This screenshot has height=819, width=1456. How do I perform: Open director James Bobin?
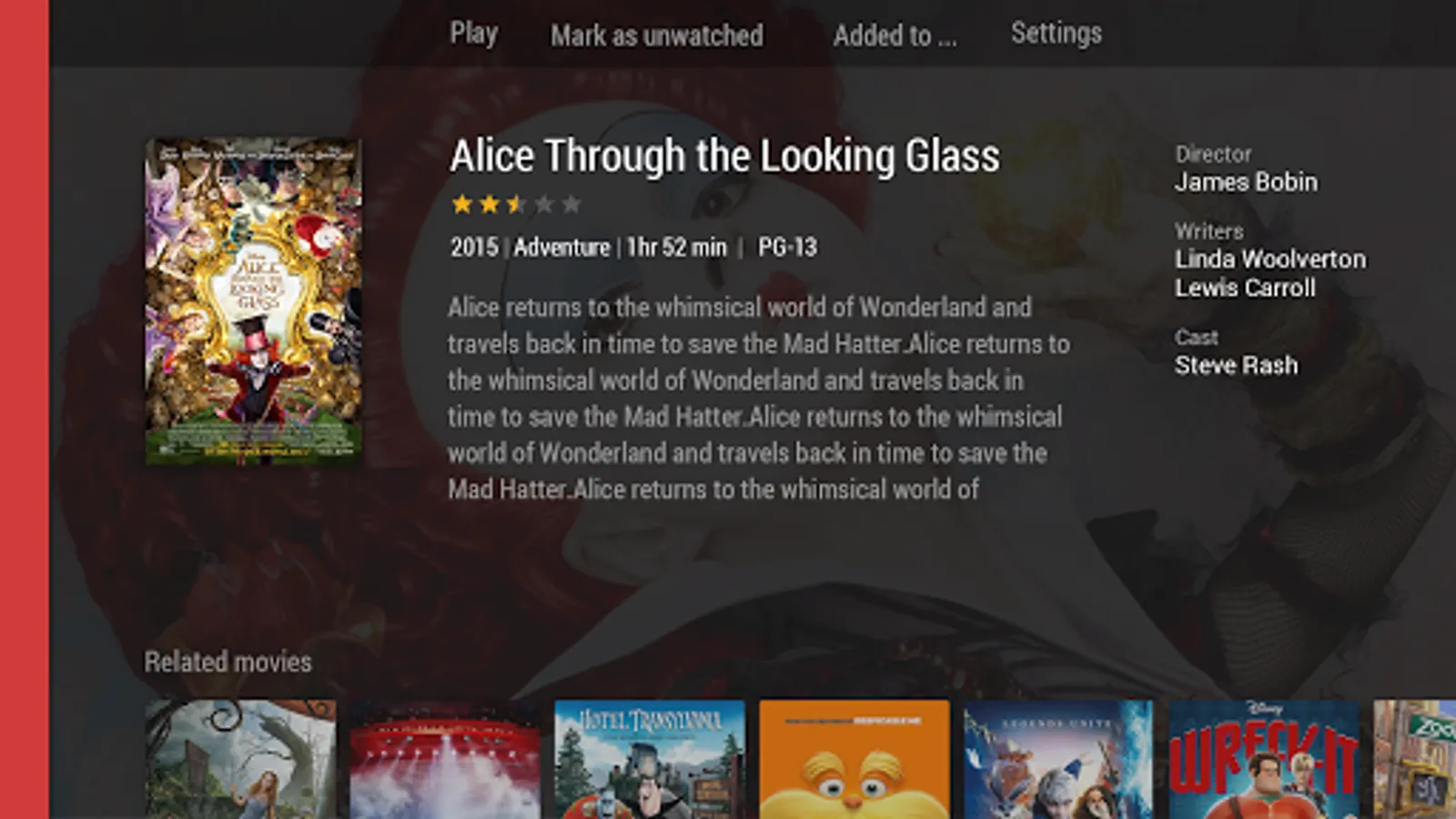pyautogui.click(x=1246, y=182)
